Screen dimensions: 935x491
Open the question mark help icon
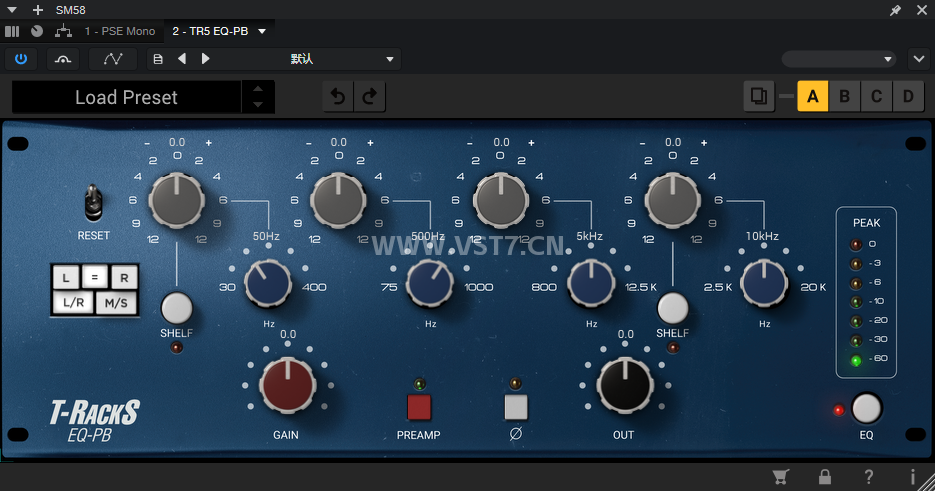[869, 477]
